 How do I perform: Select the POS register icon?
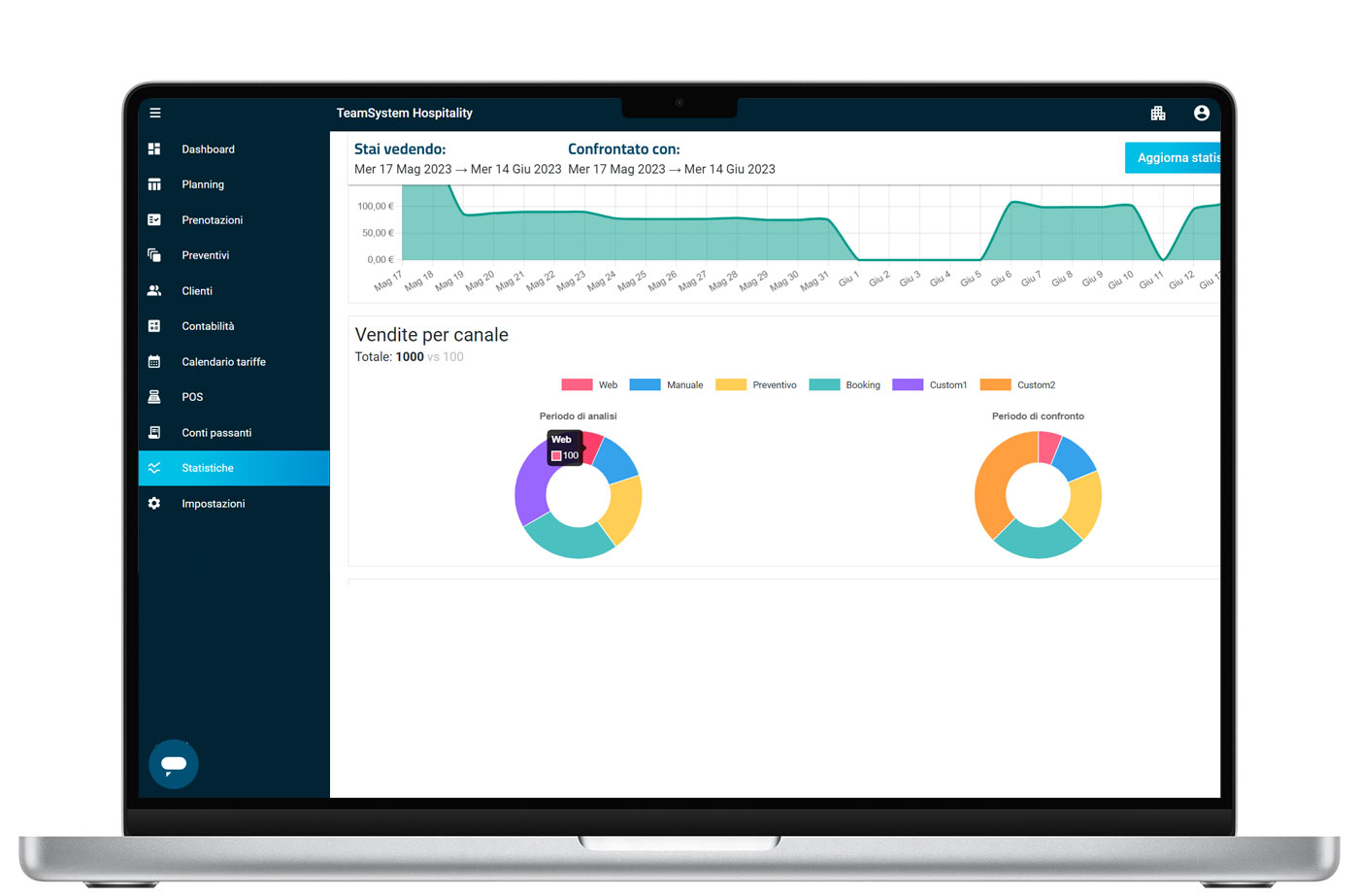154,396
